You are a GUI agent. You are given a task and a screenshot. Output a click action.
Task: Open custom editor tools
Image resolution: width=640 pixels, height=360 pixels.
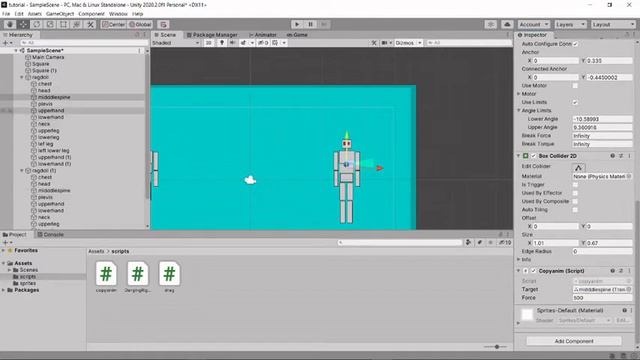(90, 24)
